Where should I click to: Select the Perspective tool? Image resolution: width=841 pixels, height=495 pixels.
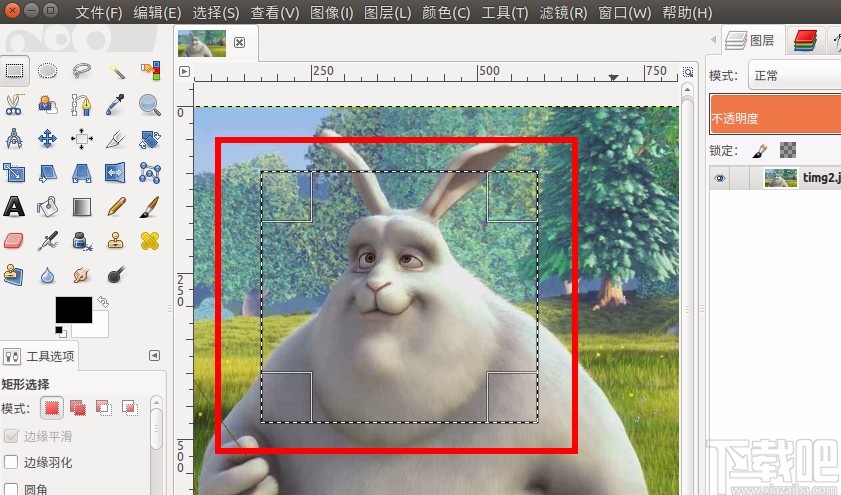click(x=82, y=173)
